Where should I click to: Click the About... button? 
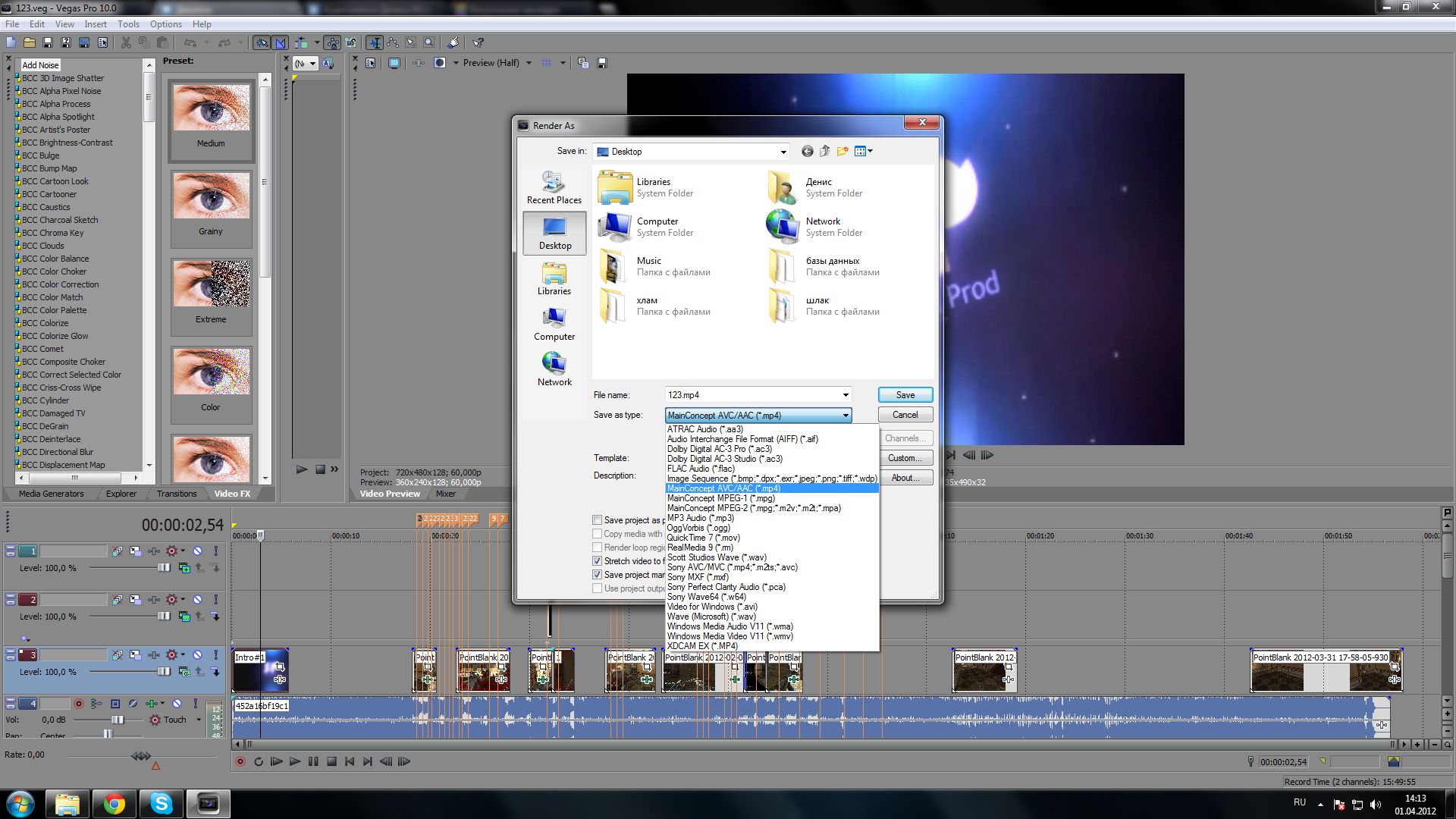point(905,478)
